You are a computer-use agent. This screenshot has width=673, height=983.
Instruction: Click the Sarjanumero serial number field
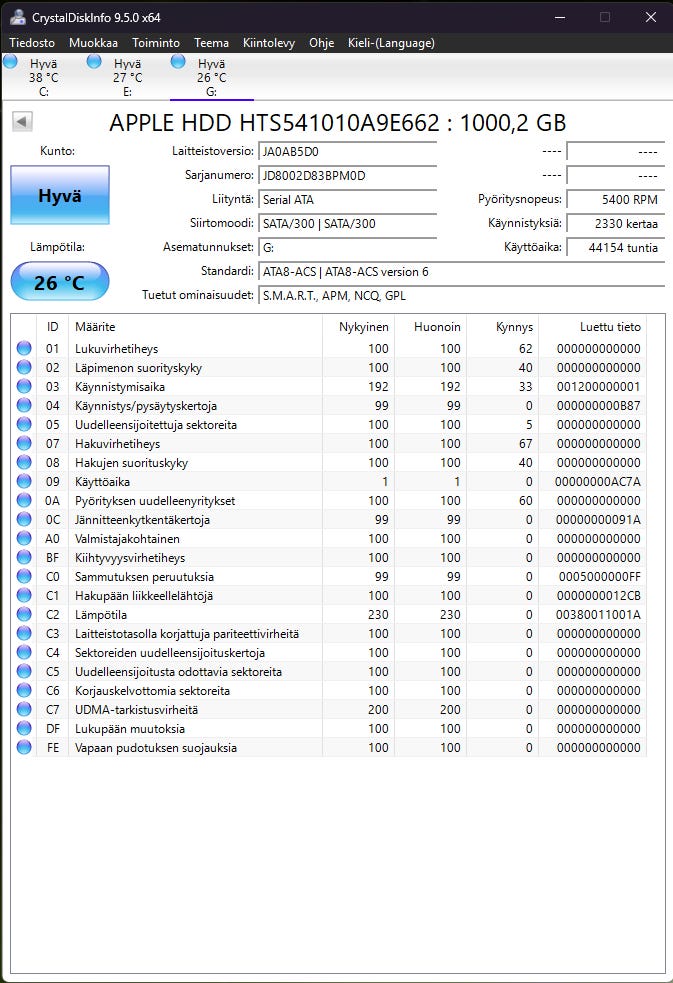click(347, 176)
